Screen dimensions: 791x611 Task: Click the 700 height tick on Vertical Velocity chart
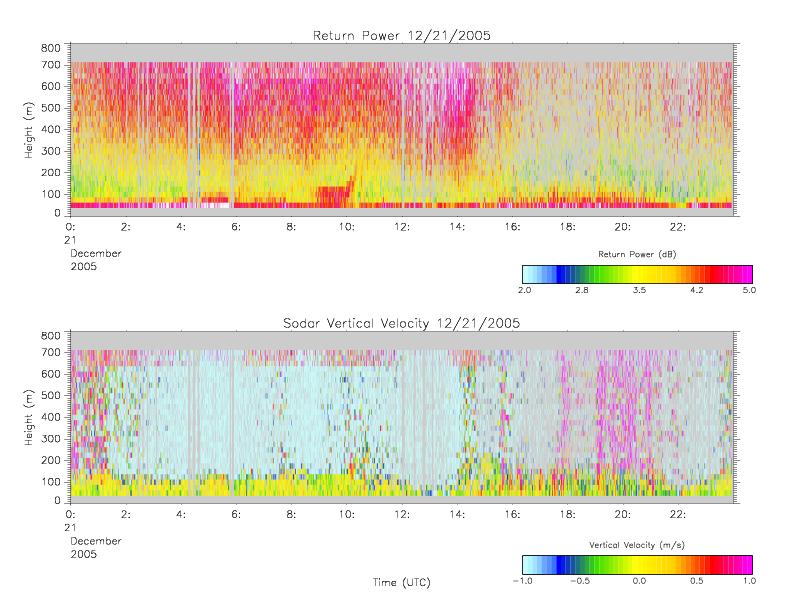[x=50, y=353]
